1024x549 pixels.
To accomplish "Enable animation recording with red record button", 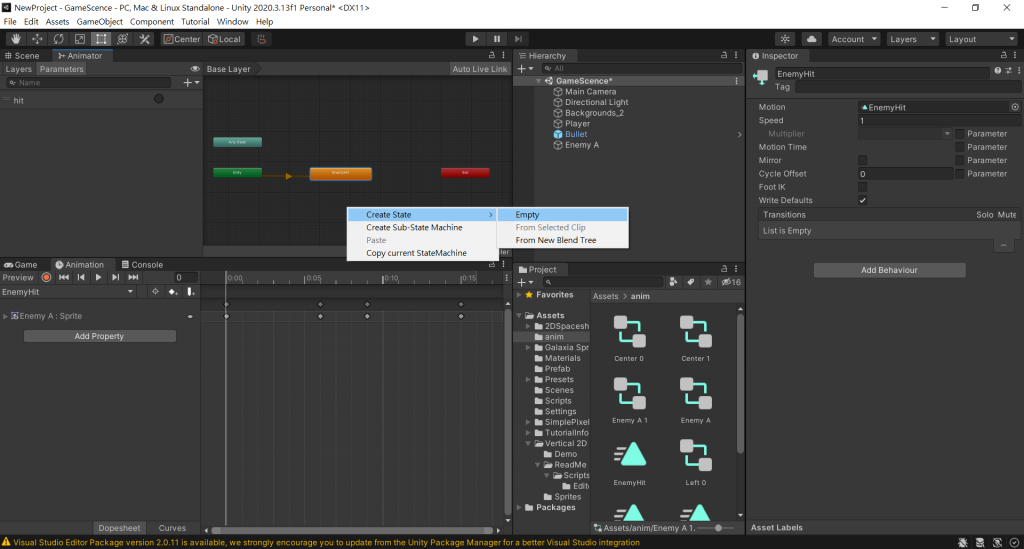I will (x=46, y=277).
